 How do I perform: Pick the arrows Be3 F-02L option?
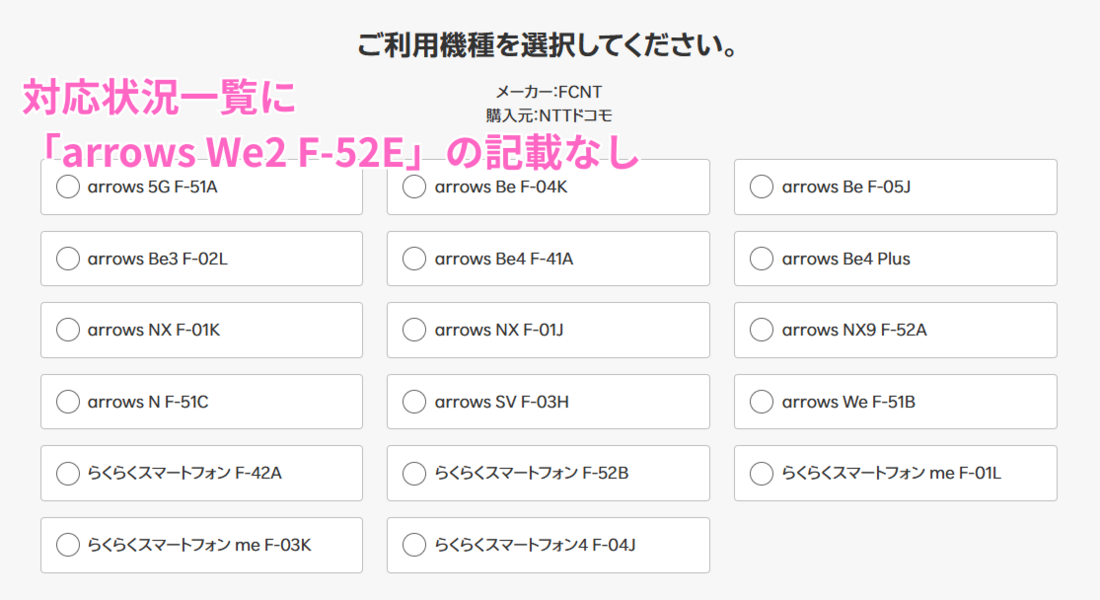(x=68, y=259)
